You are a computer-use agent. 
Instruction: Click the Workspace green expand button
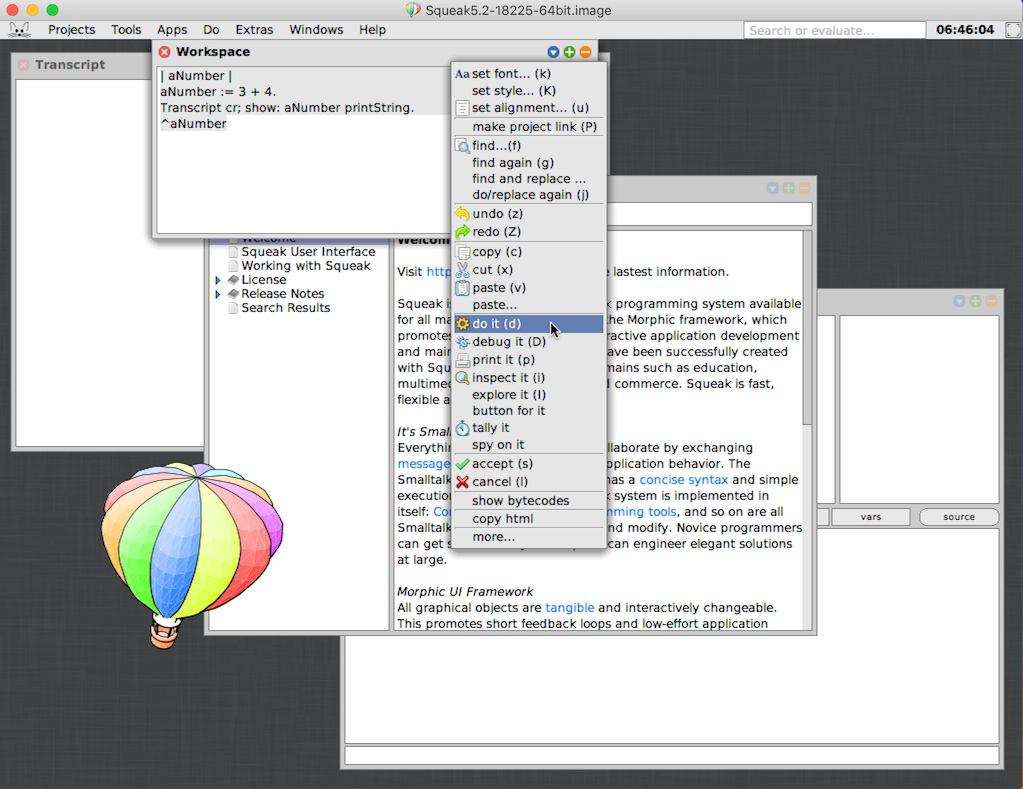click(x=569, y=52)
